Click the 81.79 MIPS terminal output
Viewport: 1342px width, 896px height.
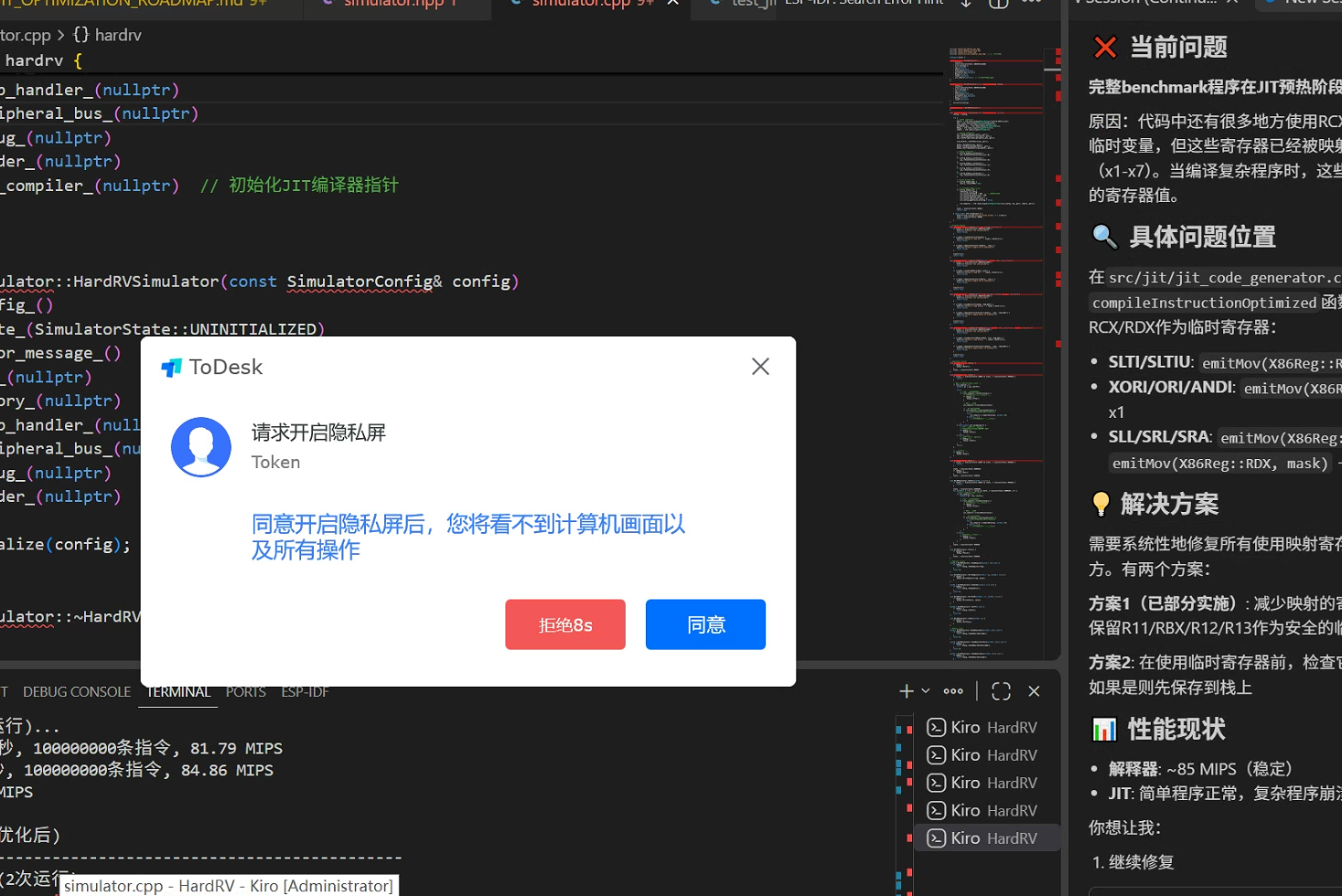[x=236, y=749]
